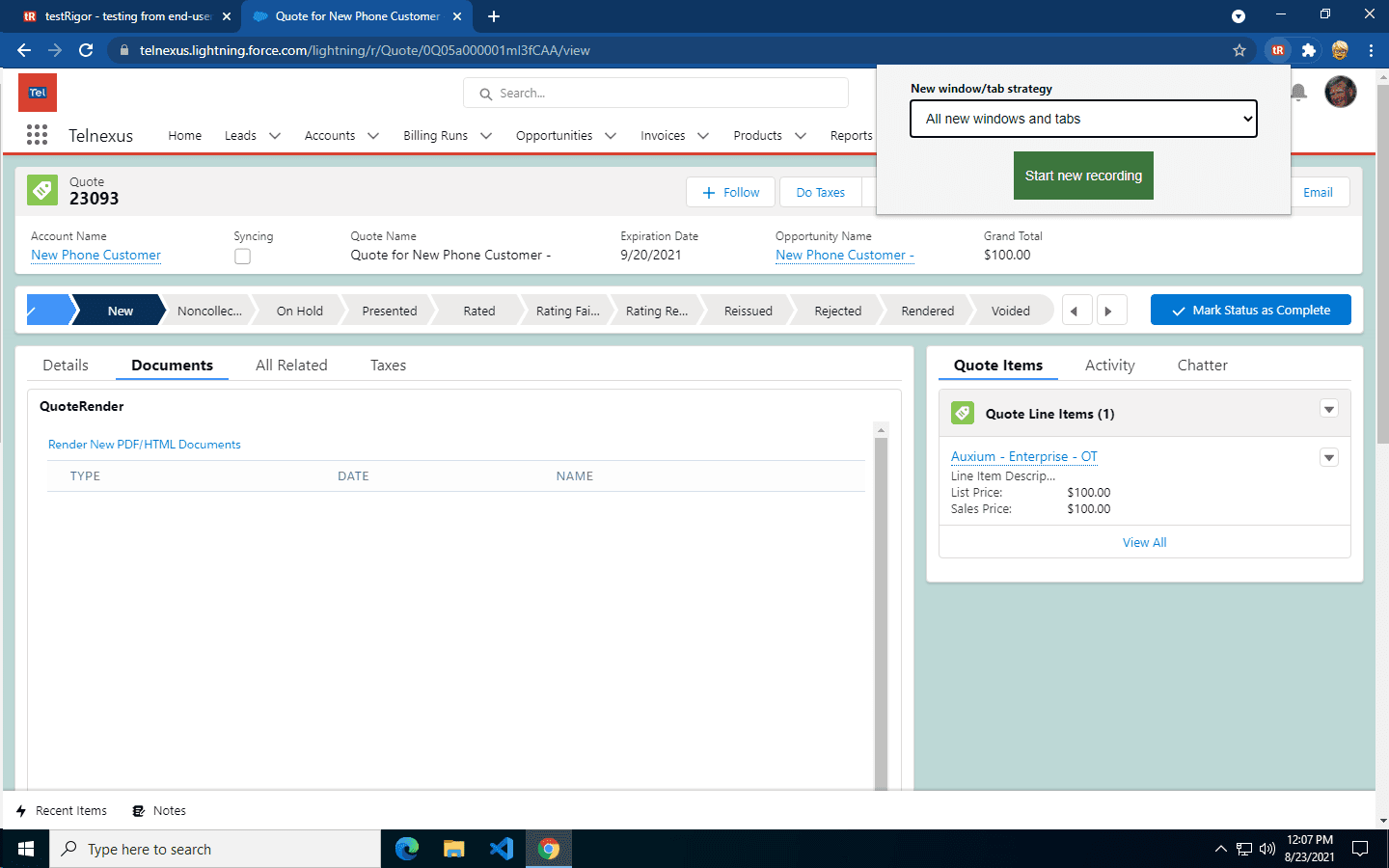Switch to the Chatter tab

1202,365
